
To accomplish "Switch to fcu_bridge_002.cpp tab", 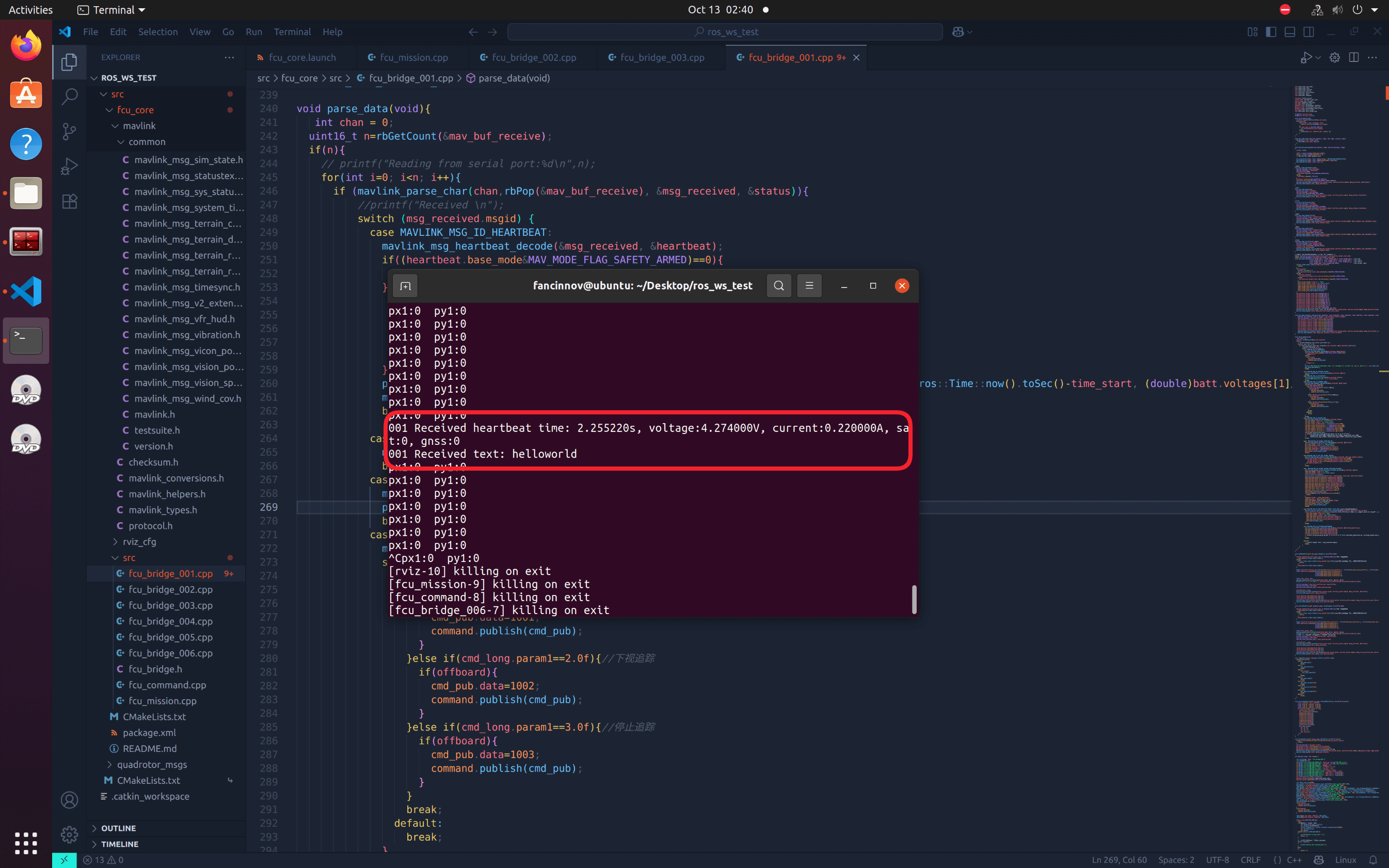I will click(x=533, y=57).
